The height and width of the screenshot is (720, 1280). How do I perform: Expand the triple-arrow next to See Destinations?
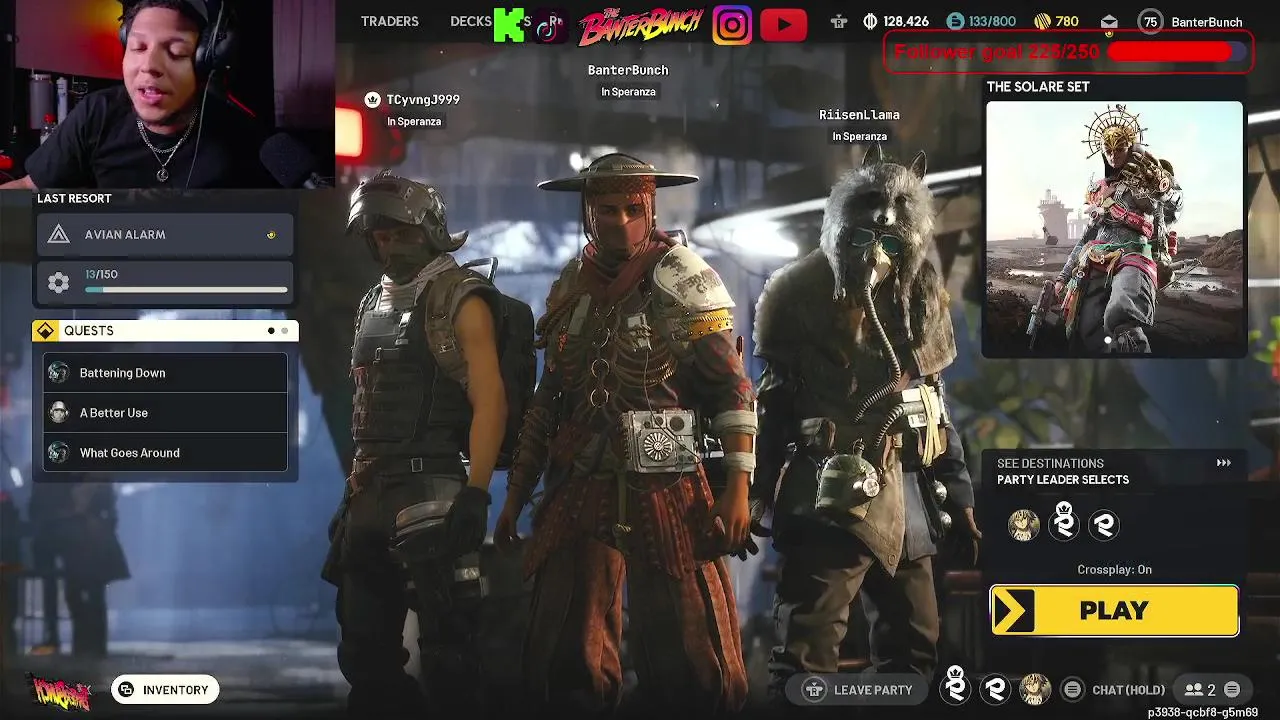point(1223,463)
